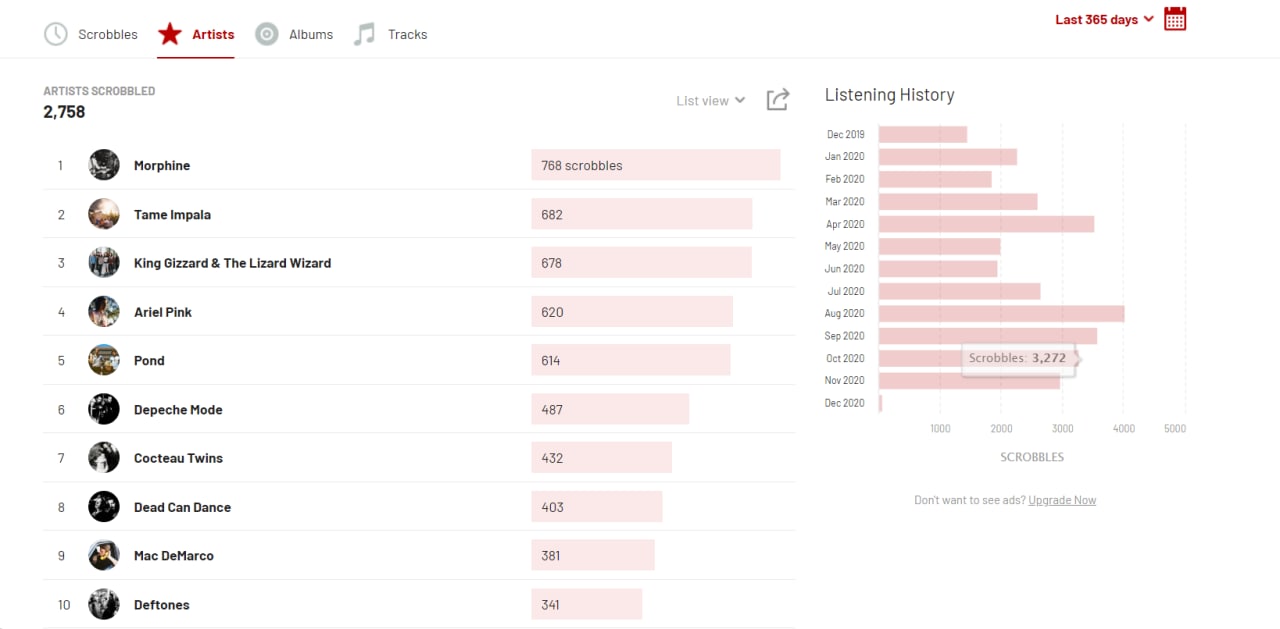
Task: Click King Gizzard & The Lizard Wizard avatar
Action: (x=104, y=263)
